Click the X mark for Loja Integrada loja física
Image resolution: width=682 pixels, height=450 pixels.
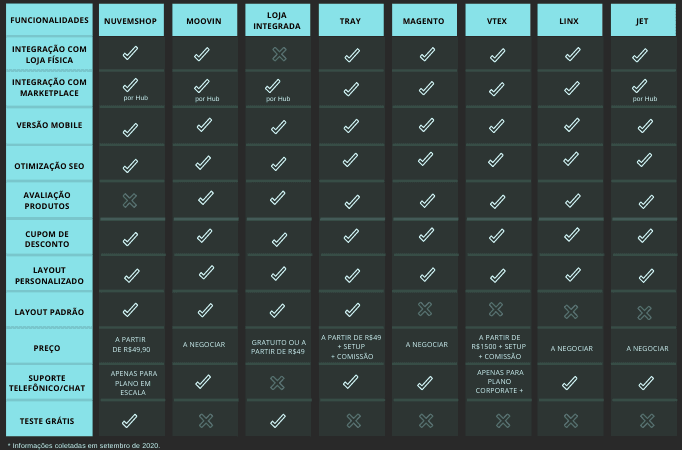pyautogui.click(x=279, y=54)
